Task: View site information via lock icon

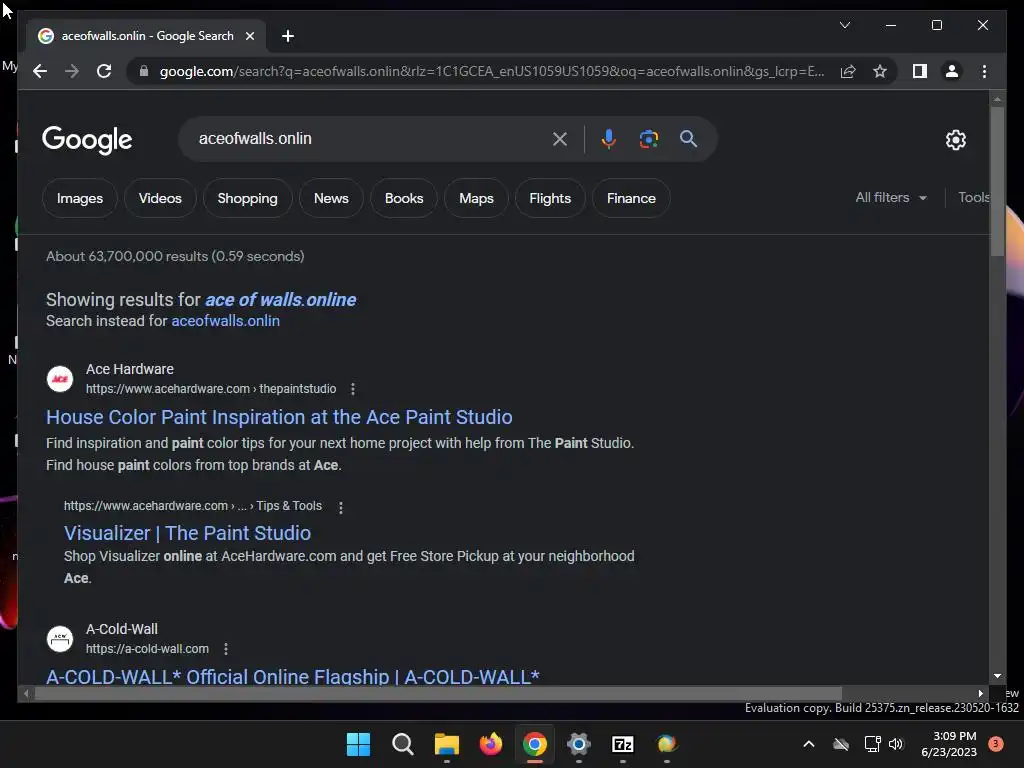Action: pyautogui.click(x=144, y=71)
